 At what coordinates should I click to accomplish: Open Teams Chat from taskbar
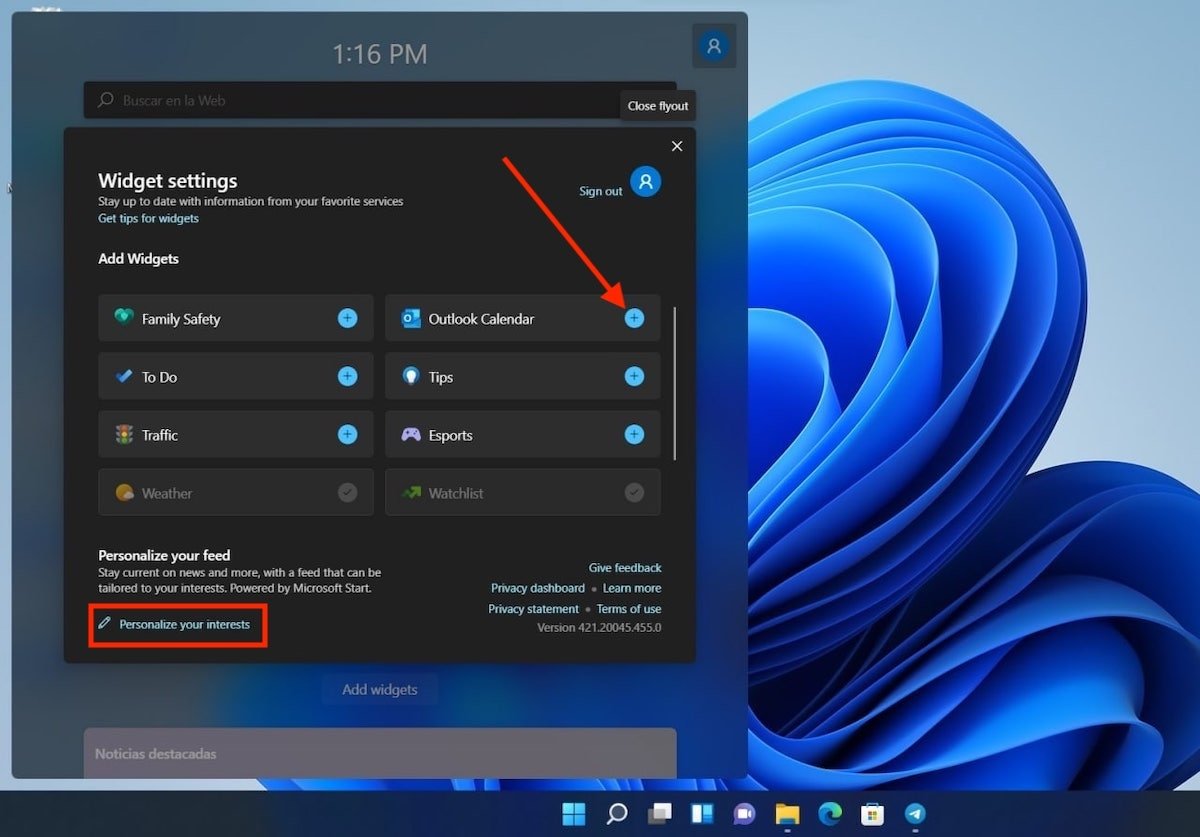click(744, 814)
